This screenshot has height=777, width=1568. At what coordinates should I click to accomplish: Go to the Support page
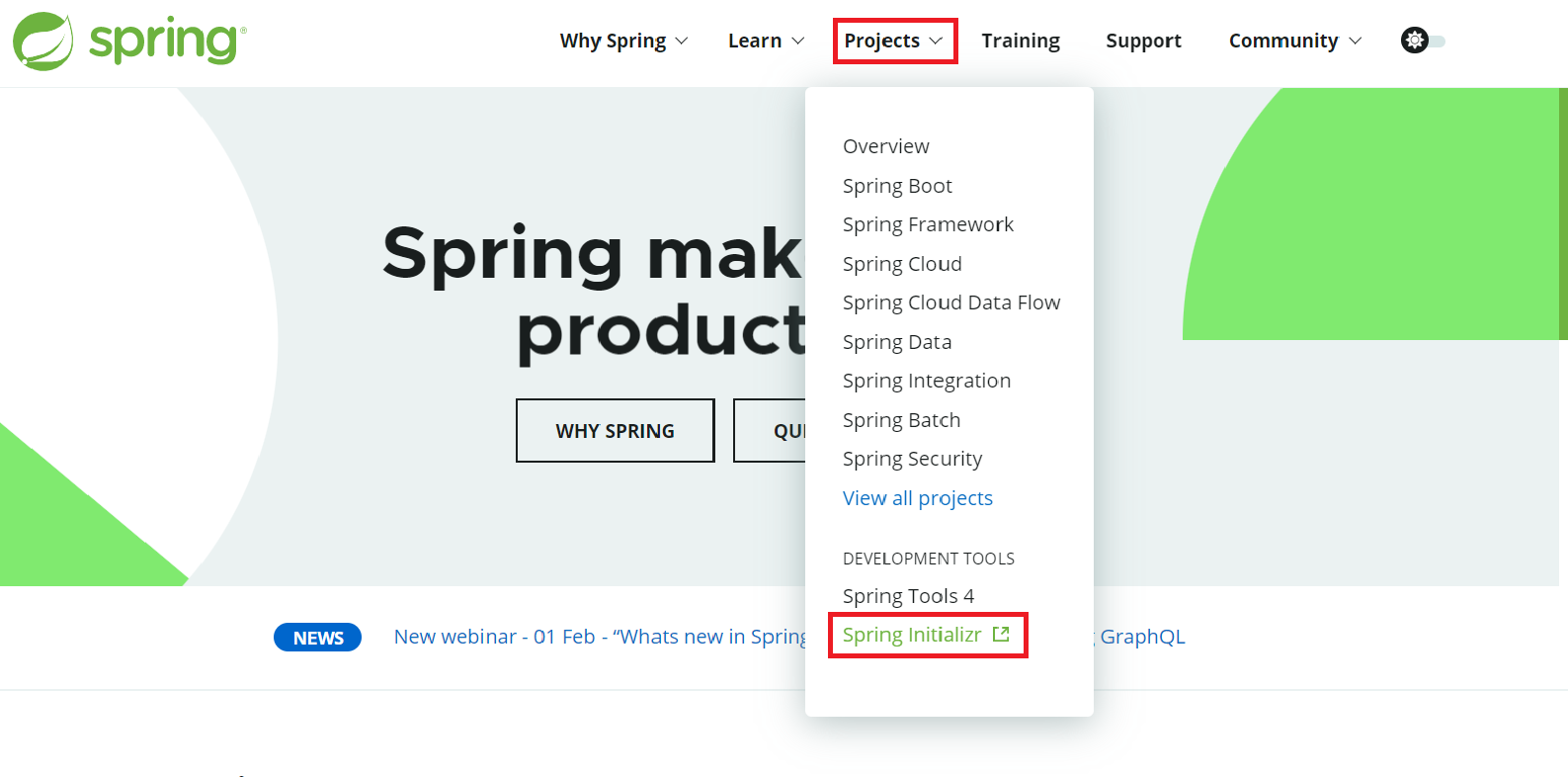[1143, 41]
